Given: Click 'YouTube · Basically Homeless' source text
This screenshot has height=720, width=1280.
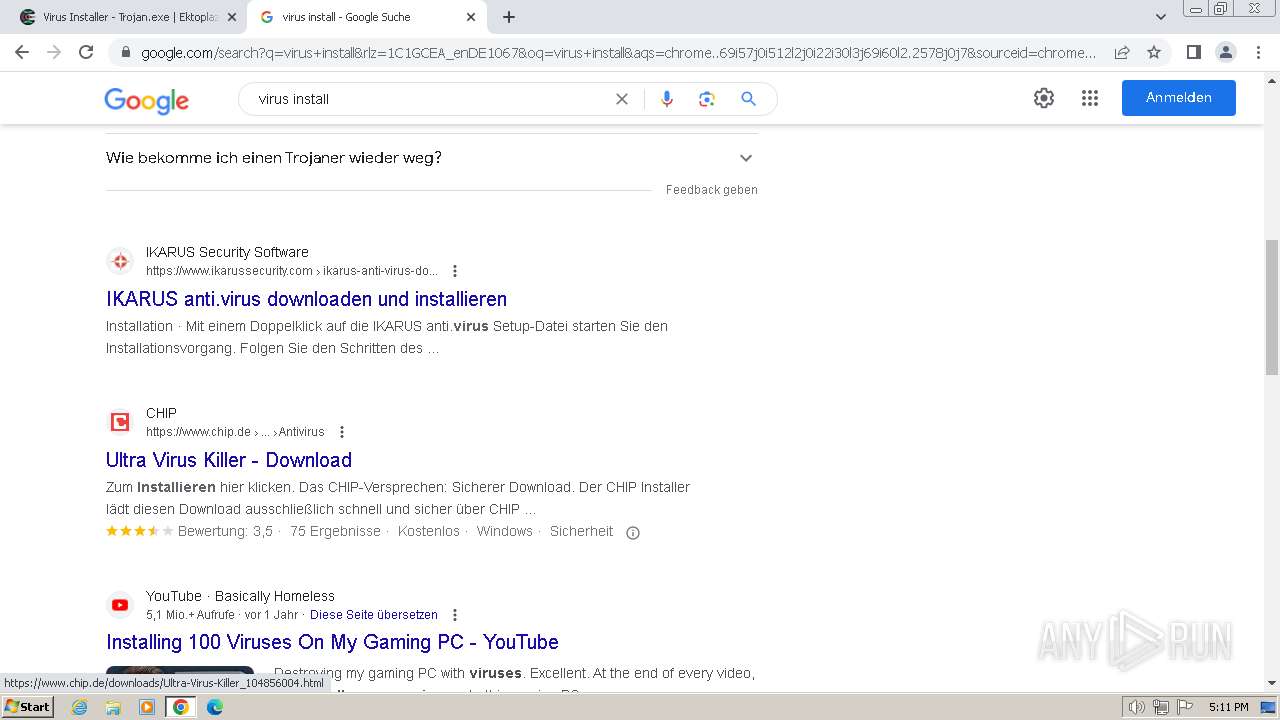Looking at the screenshot, I should click(240, 596).
